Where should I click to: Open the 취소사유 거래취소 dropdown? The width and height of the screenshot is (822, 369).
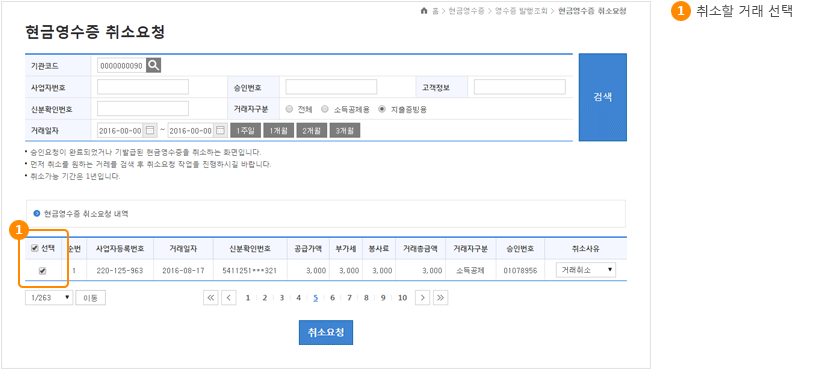pos(586,270)
